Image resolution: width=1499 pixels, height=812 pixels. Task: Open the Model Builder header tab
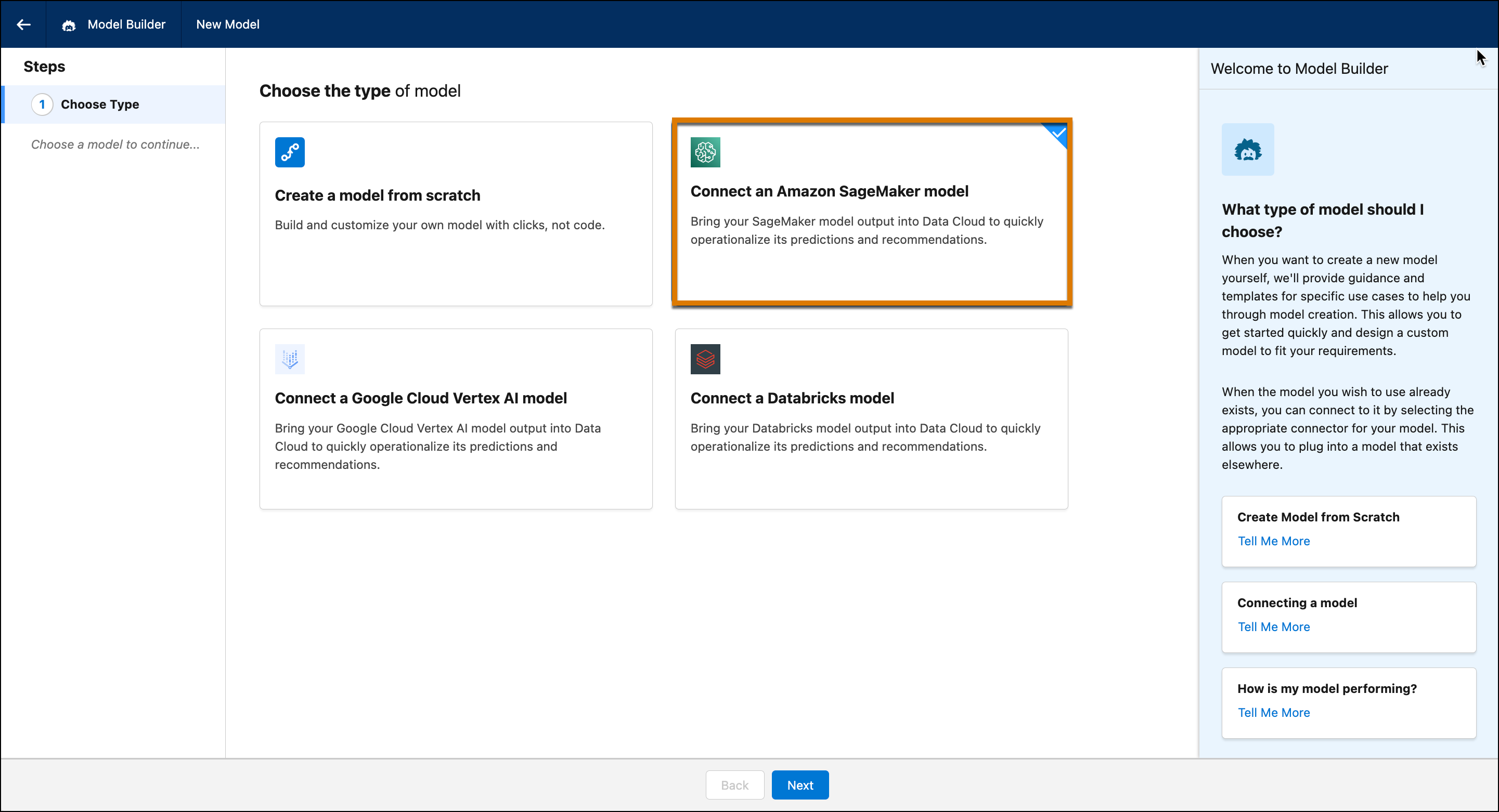(114, 24)
